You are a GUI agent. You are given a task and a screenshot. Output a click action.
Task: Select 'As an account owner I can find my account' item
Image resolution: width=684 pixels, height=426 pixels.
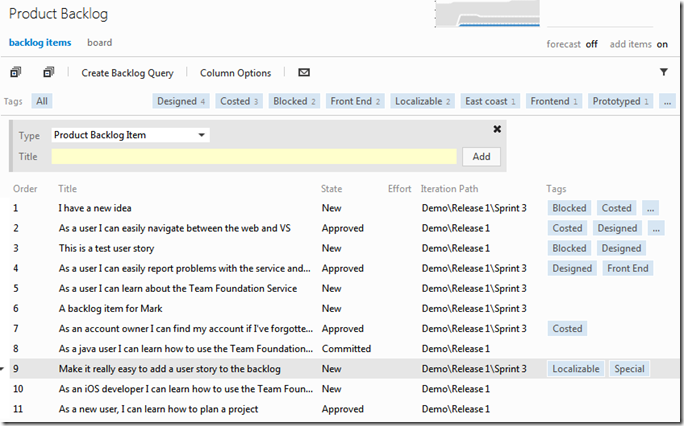tap(185, 328)
